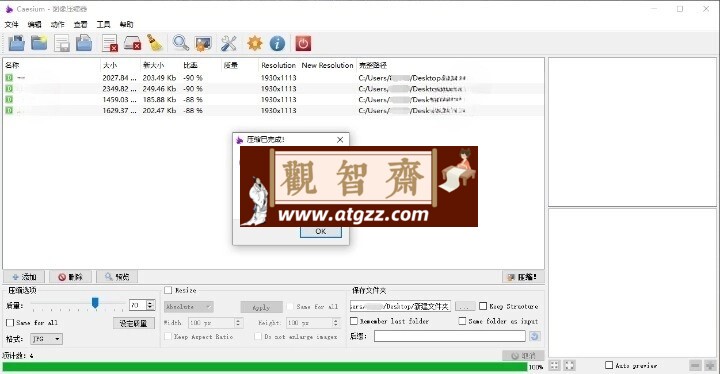Viewport: 720px width, 374px height.
Task: Click the Open List toolbar icon
Action: click(84, 44)
